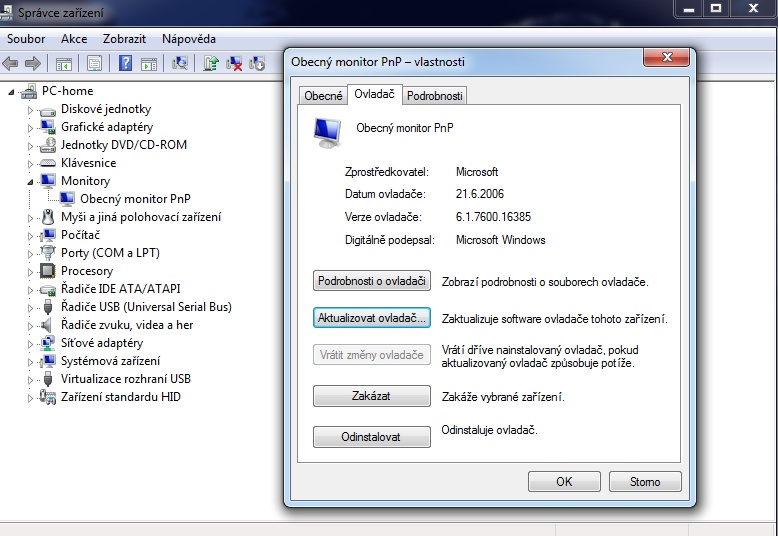The width and height of the screenshot is (778, 536).
Task: Click the Monitory category monitor icon
Action: [48, 181]
